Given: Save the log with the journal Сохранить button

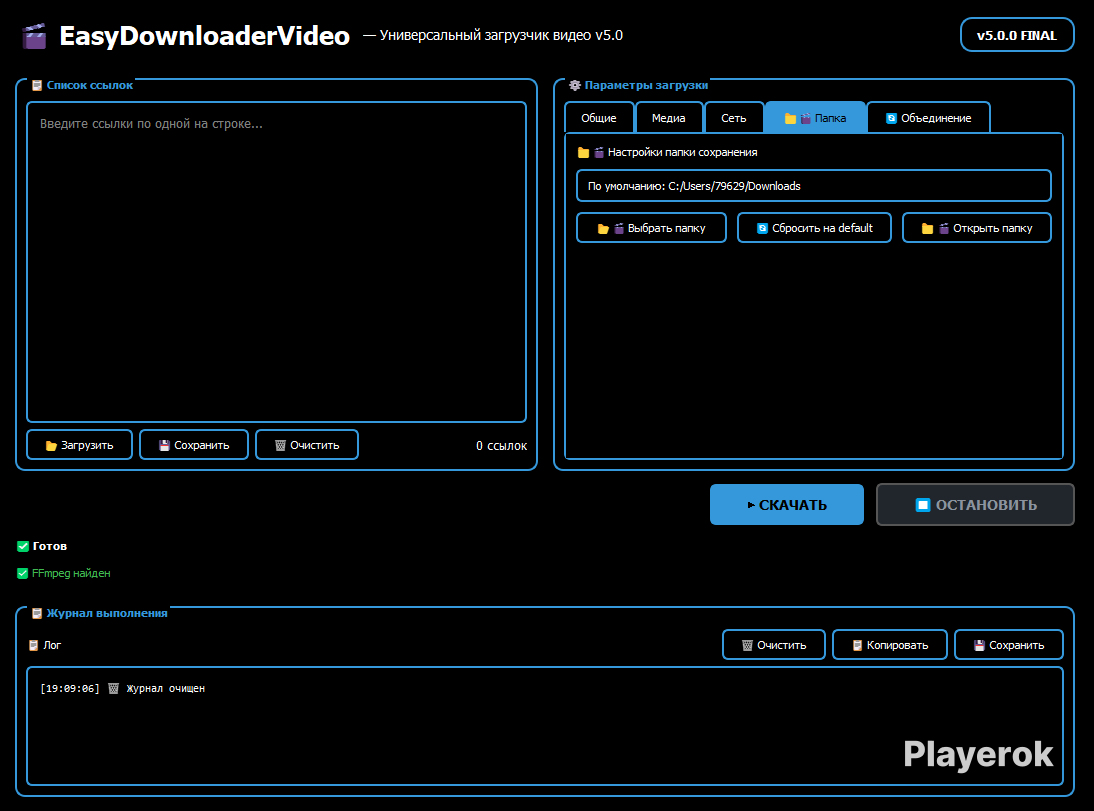Looking at the screenshot, I should click(1009, 645).
